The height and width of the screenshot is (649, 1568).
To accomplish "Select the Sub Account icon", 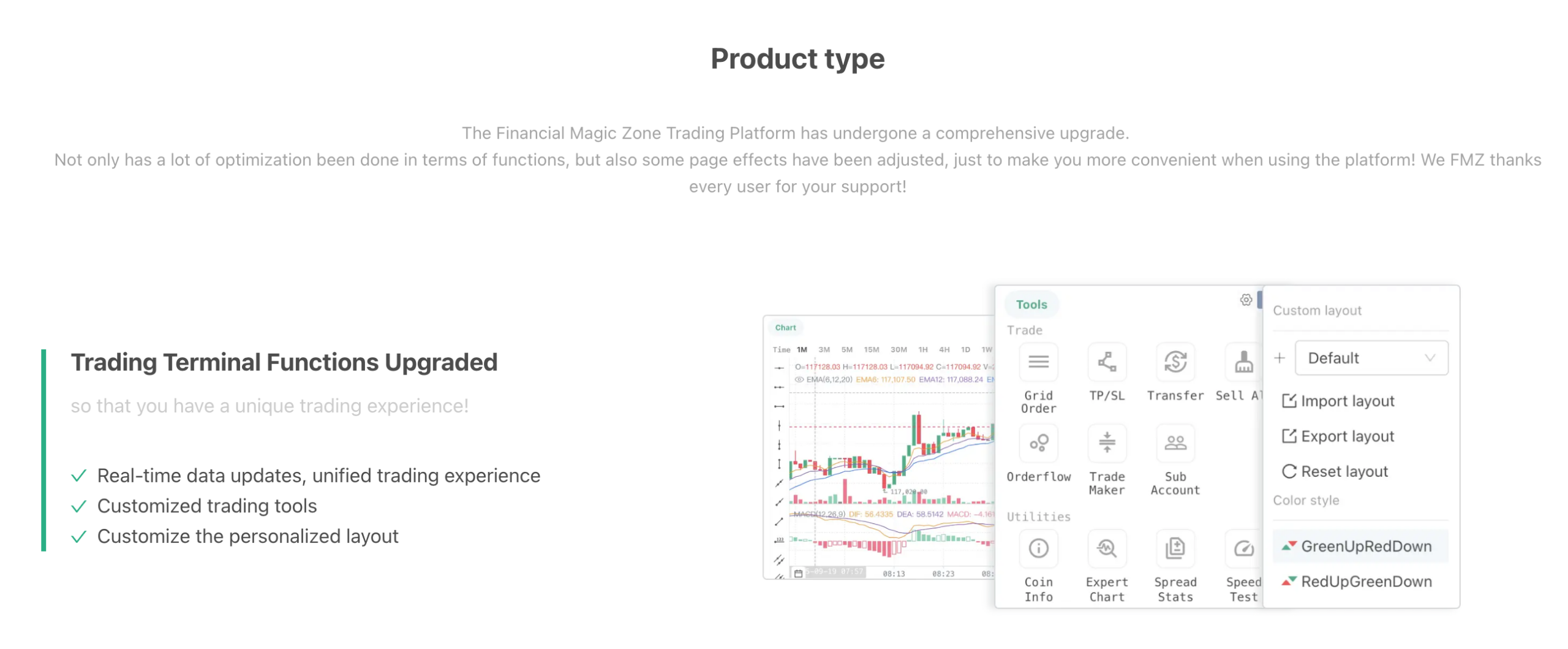I will [1175, 443].
